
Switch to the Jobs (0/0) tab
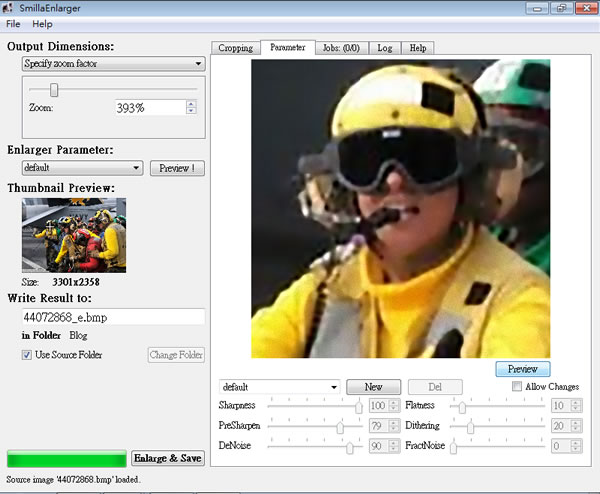click(x=341, y=48)
